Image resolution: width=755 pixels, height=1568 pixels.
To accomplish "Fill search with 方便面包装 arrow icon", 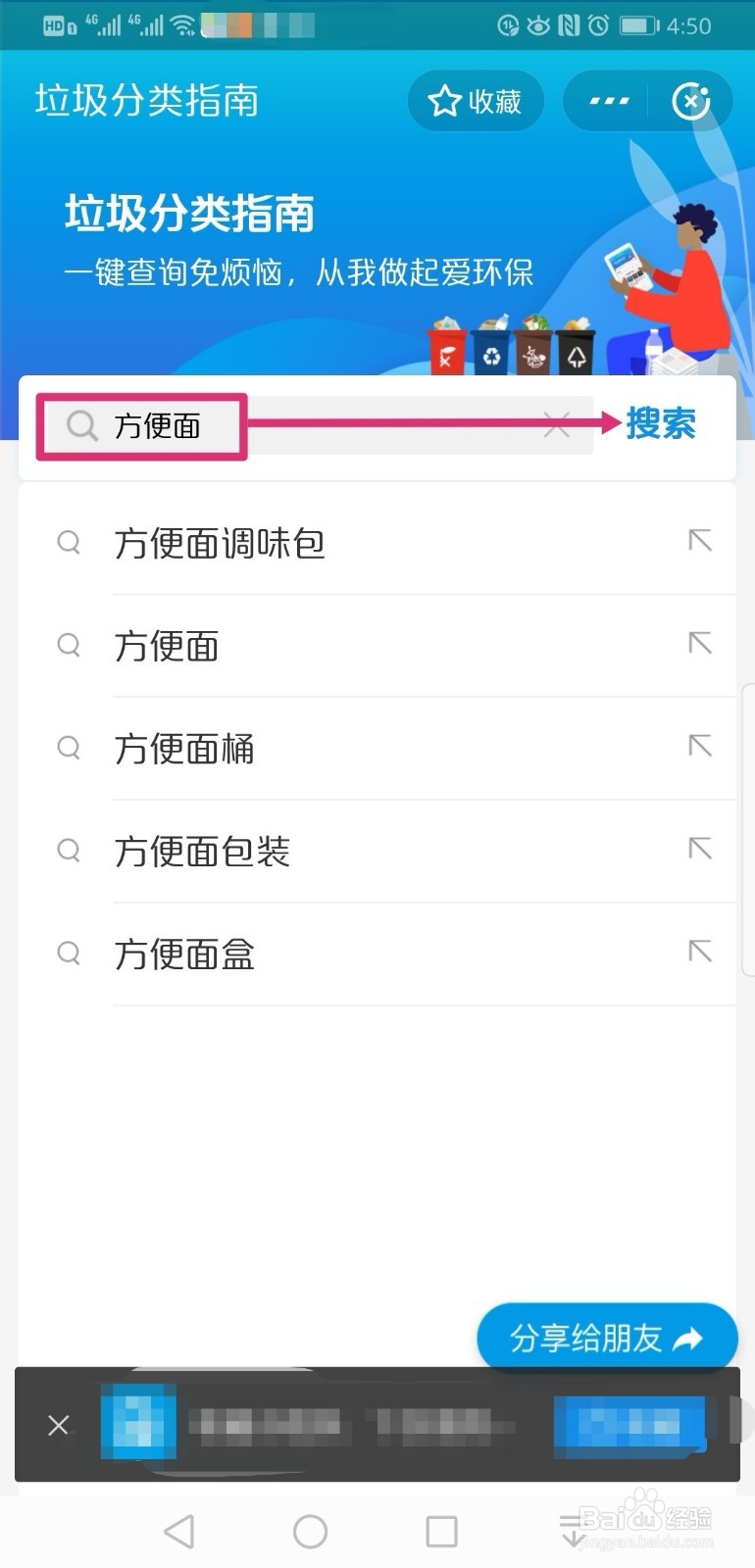I will 700,849.
